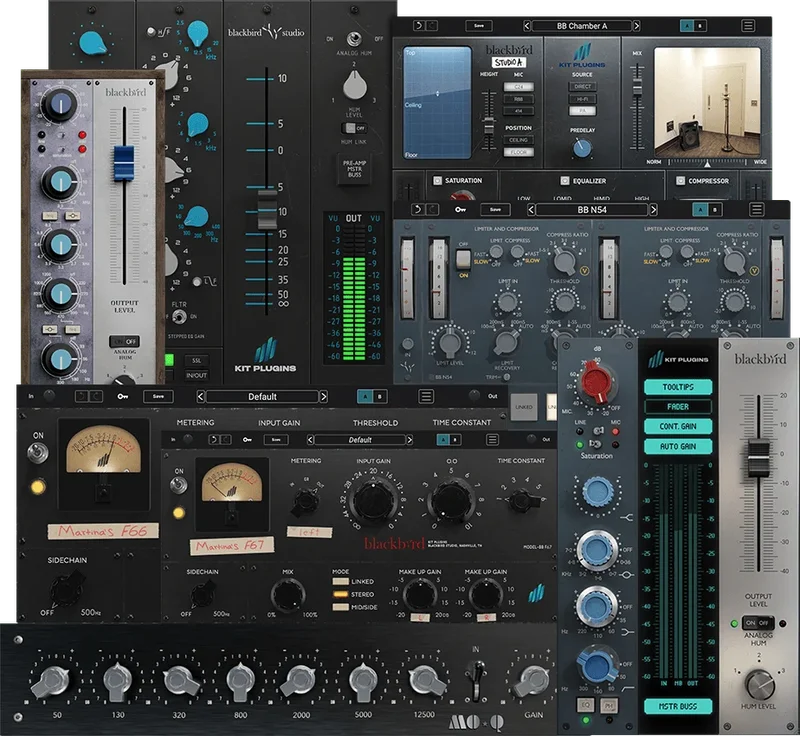This screenshot has height=736, width=800.
Task: Click the yellow V icon on left BB N54 channel
Action: tap(584, 271)
